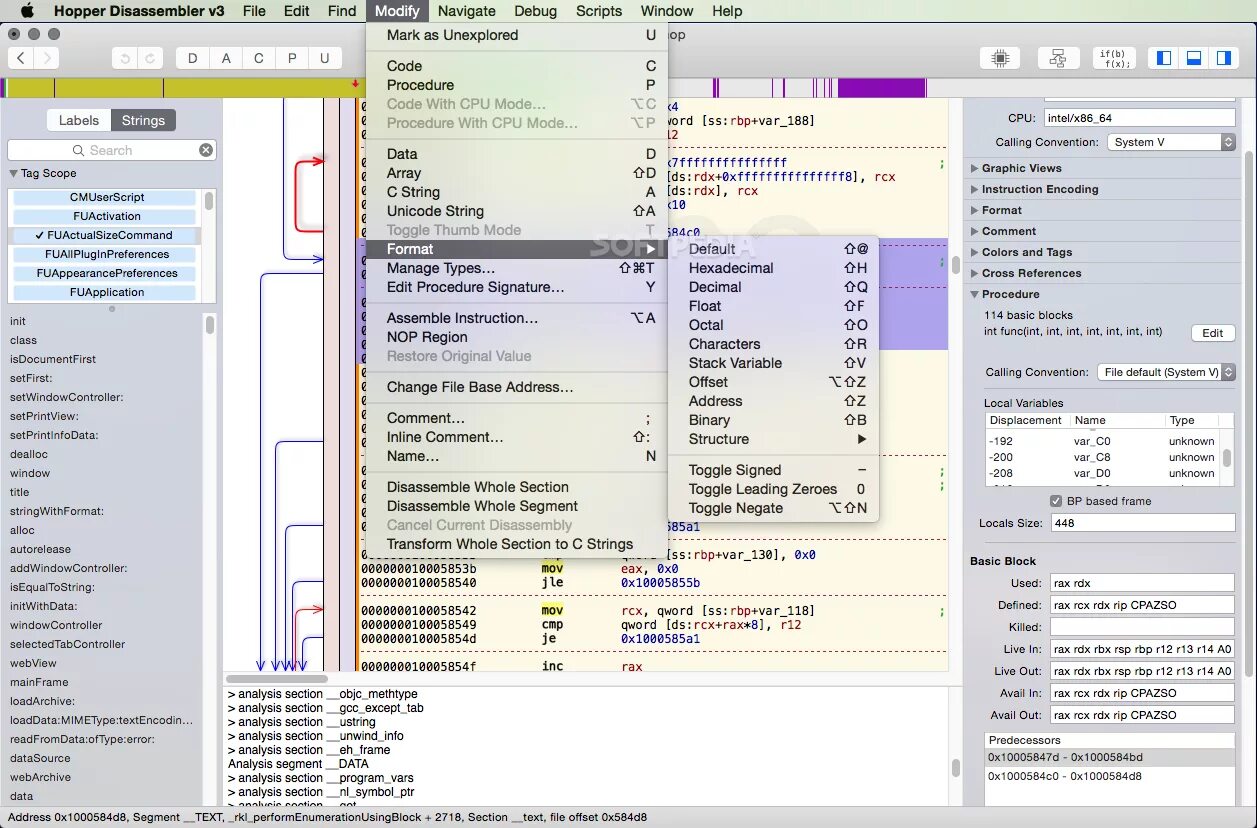1257x828 pixels.
Task: Click the redo arrow toolbar icon
Action: (x=151, y=58)
